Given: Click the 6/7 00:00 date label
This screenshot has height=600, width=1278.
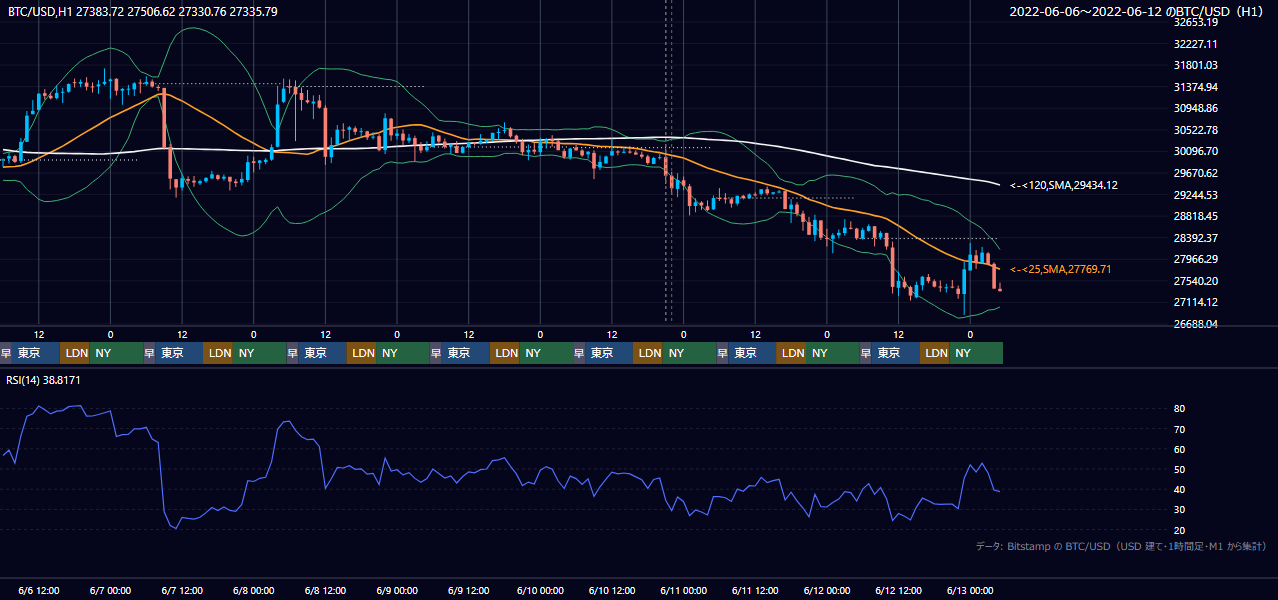Looking at the screenshot, I should pos(110,590).
